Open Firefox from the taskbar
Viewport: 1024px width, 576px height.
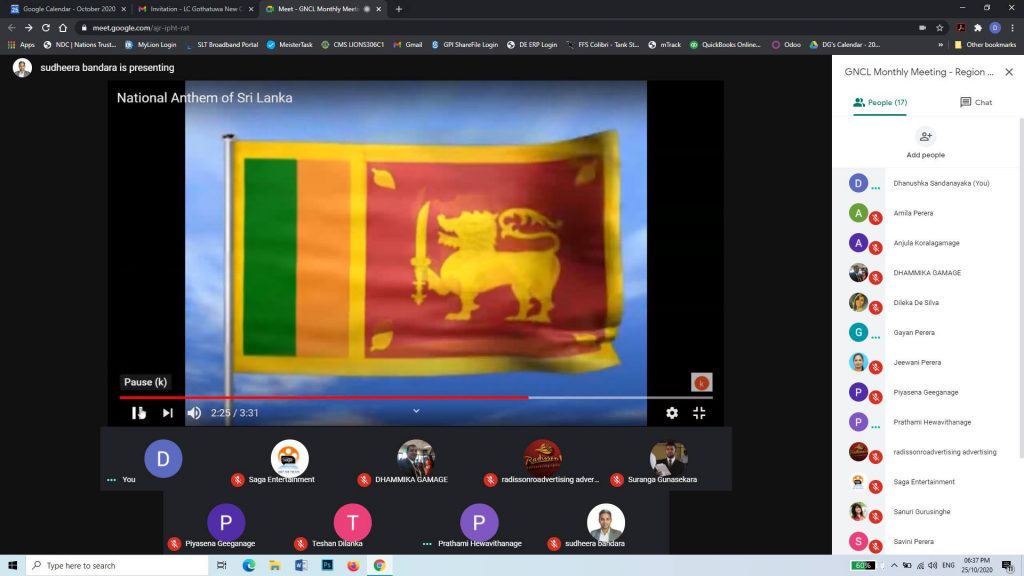pyautogui.click(x=353, y=566)
